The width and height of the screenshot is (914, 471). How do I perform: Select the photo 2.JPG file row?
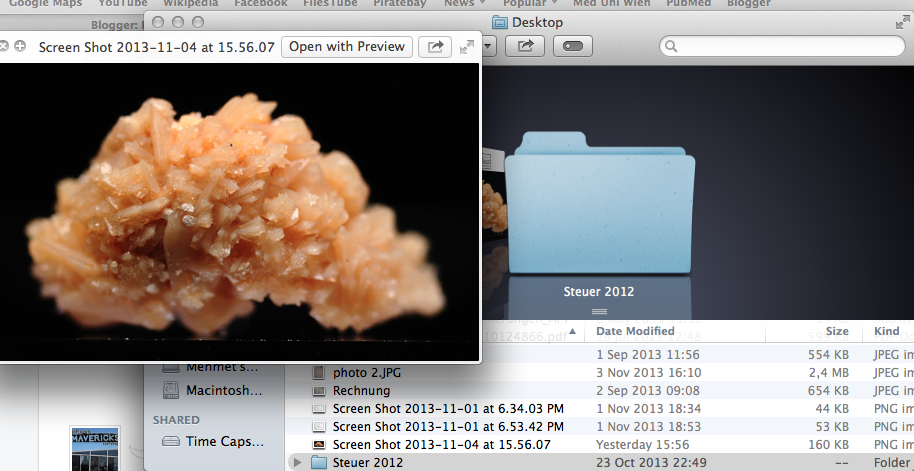[599, 372]
